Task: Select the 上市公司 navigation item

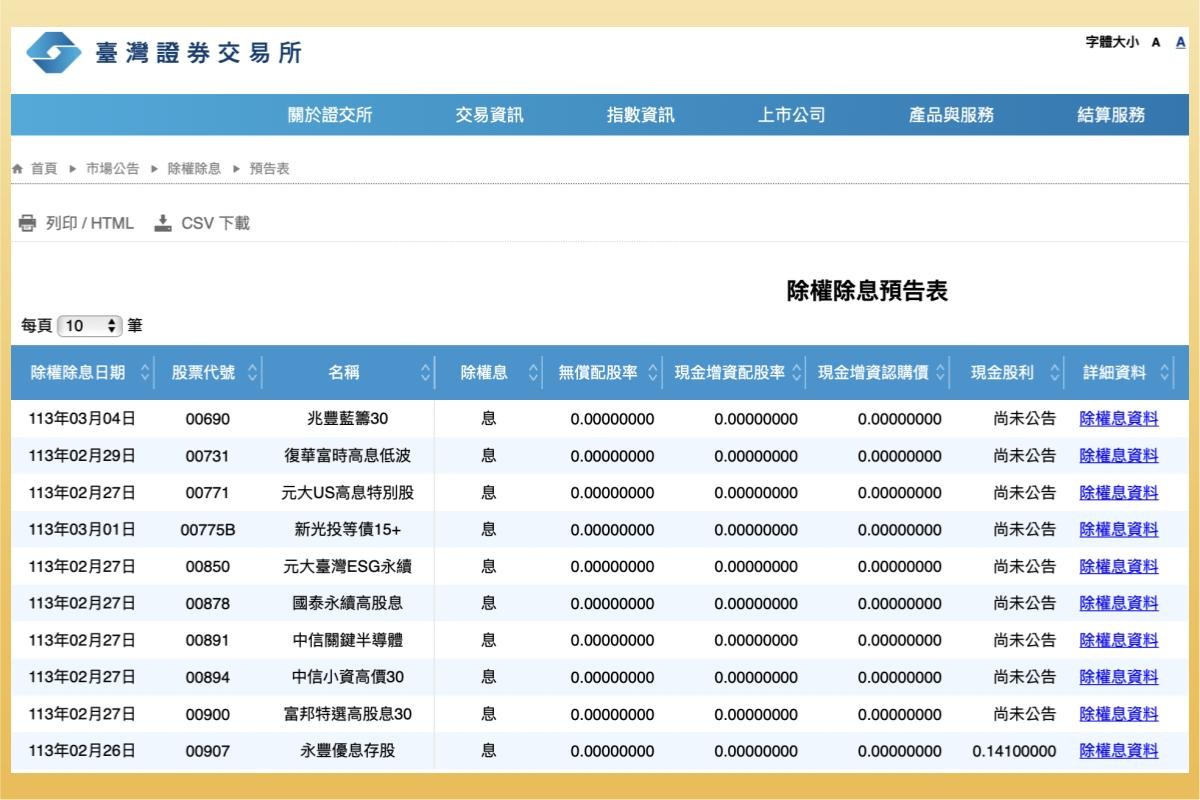Action: tap(791, 114)
